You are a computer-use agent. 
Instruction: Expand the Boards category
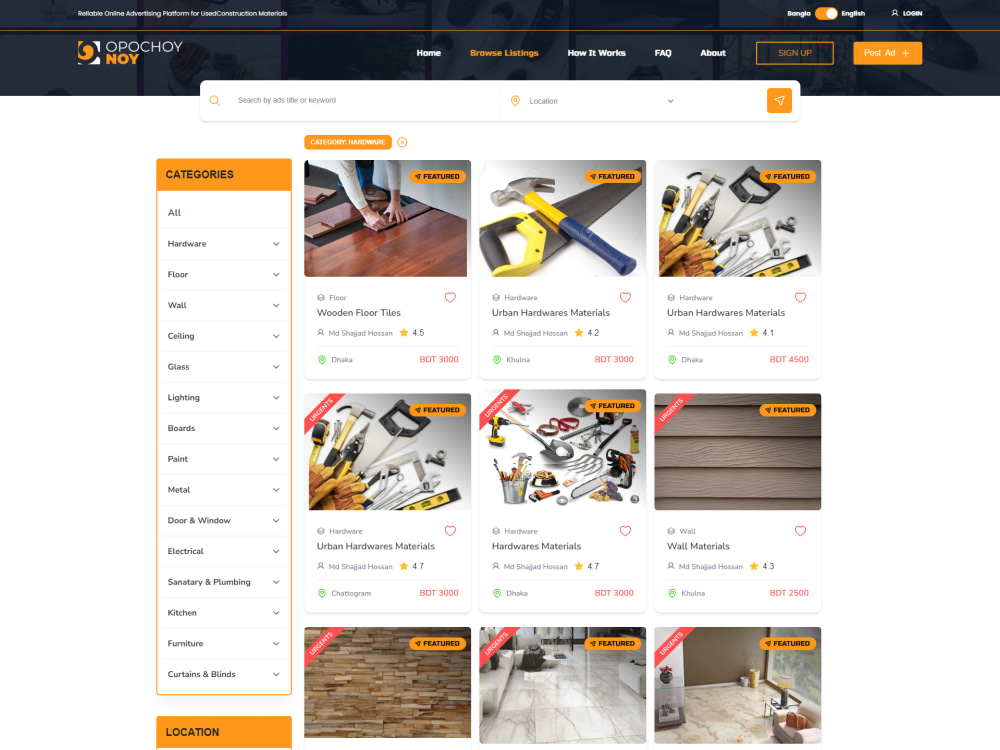point(276,429)
